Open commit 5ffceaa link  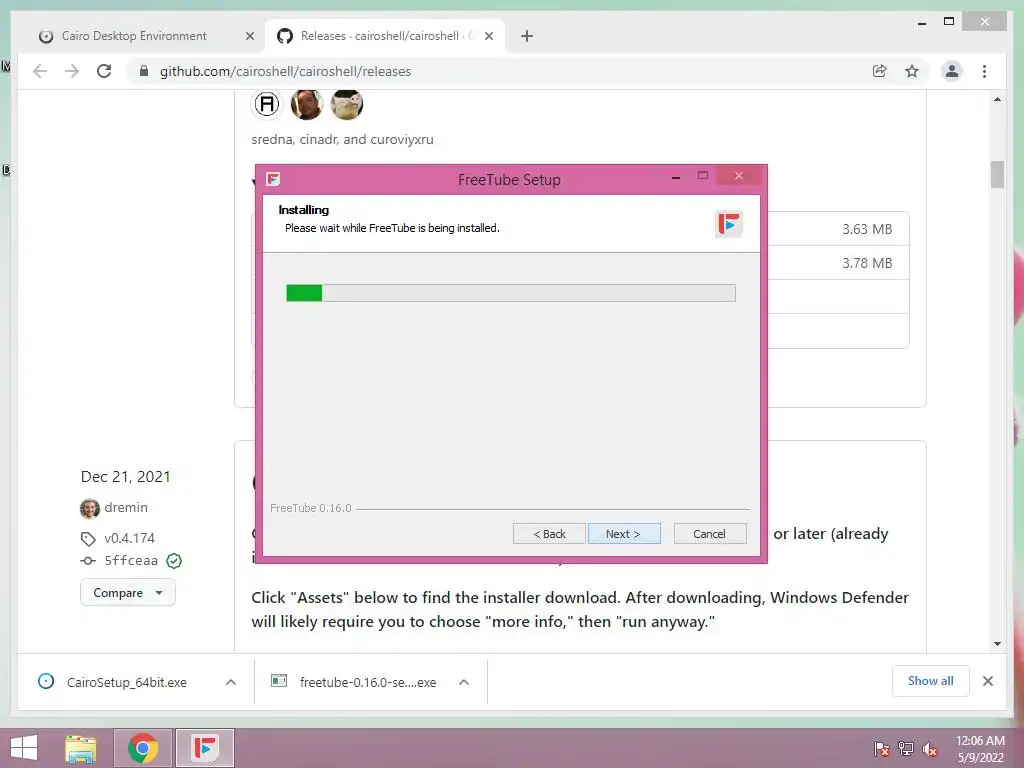[131, 560]
